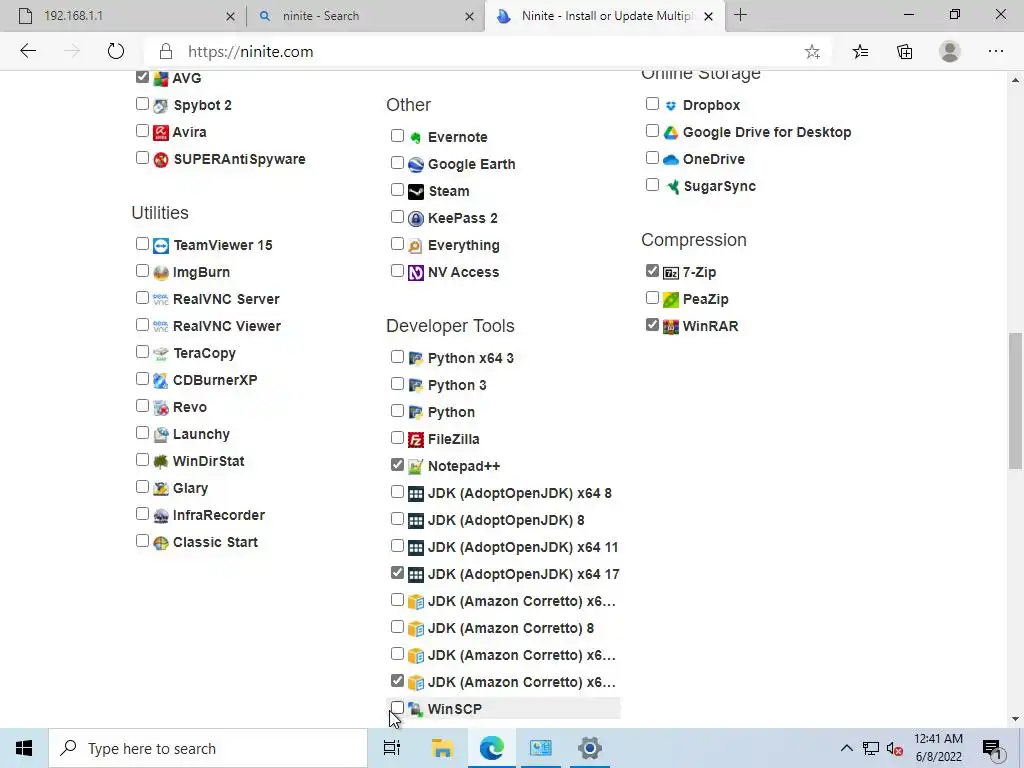
Task: Open the browser profile menu
Action: click(x=950, y=52)
